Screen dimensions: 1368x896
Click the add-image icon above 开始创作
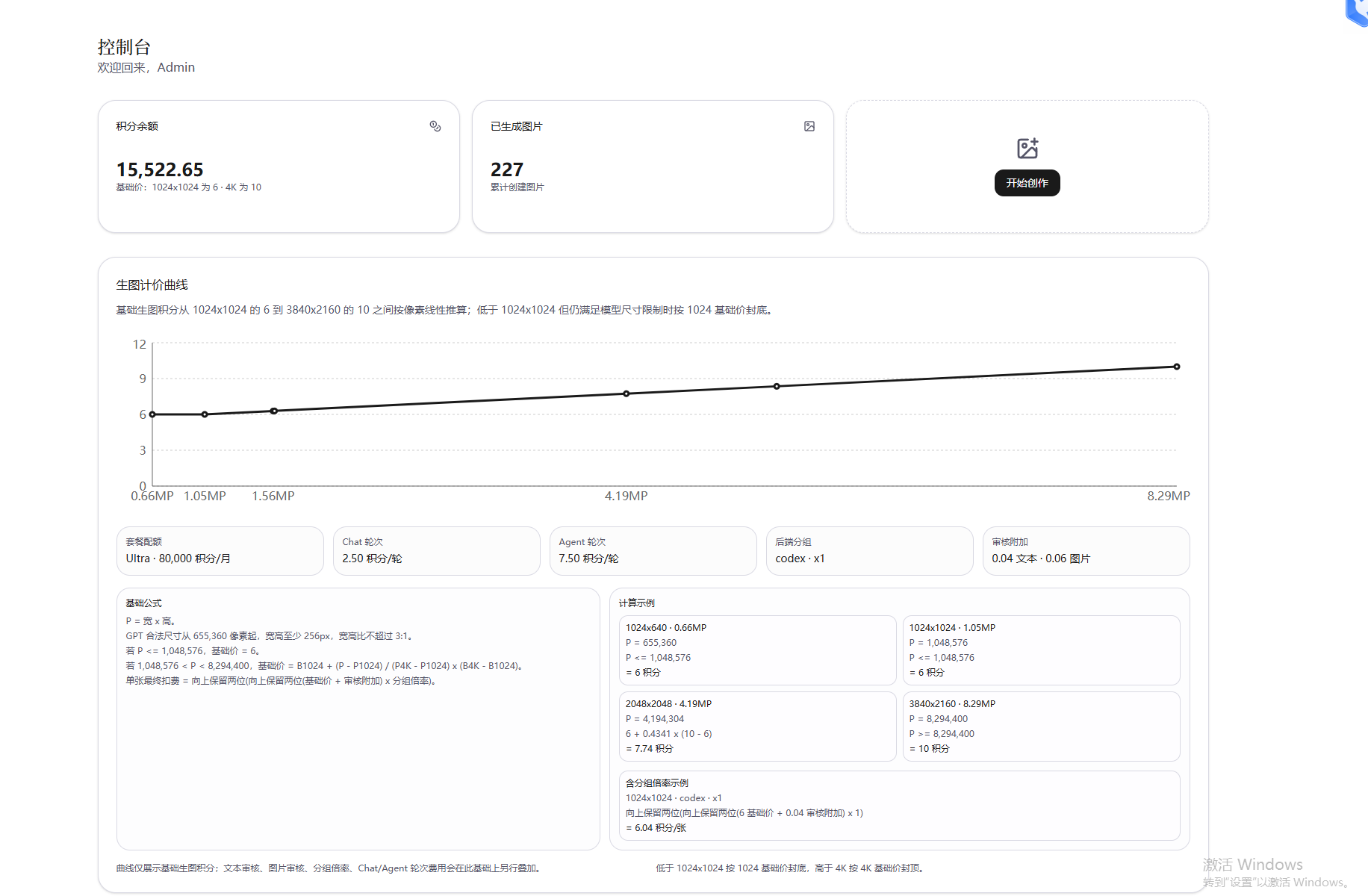click(x=1027, y=148)
